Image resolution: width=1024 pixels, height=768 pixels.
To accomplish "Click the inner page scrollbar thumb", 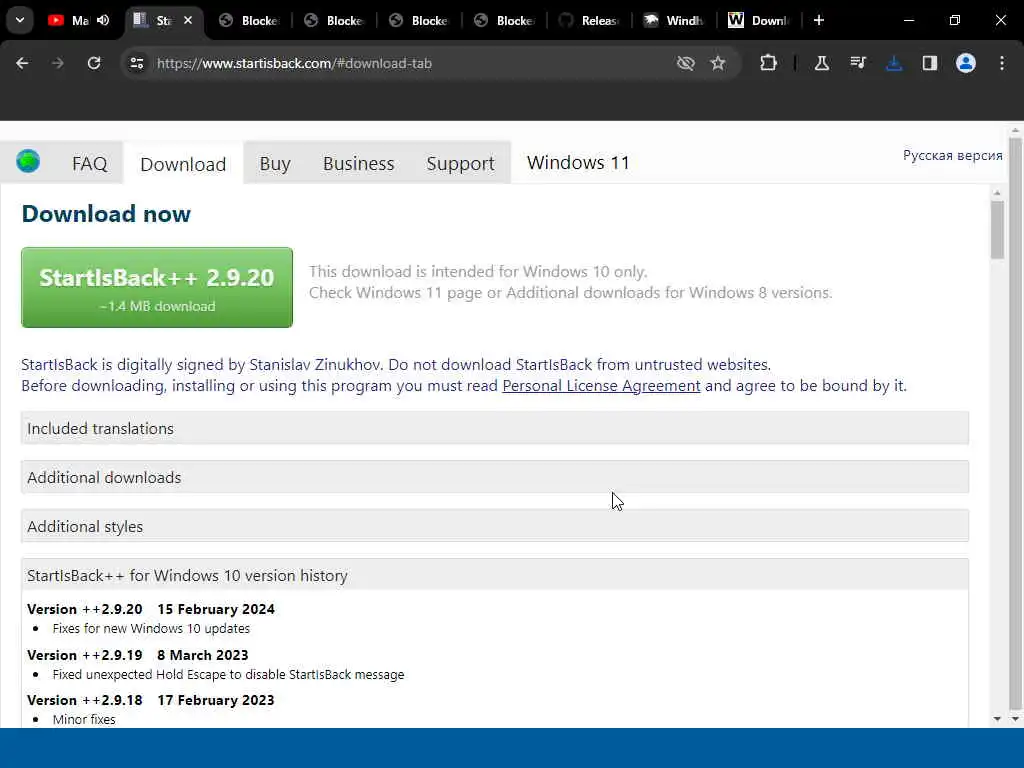I will tap(997, 230).
